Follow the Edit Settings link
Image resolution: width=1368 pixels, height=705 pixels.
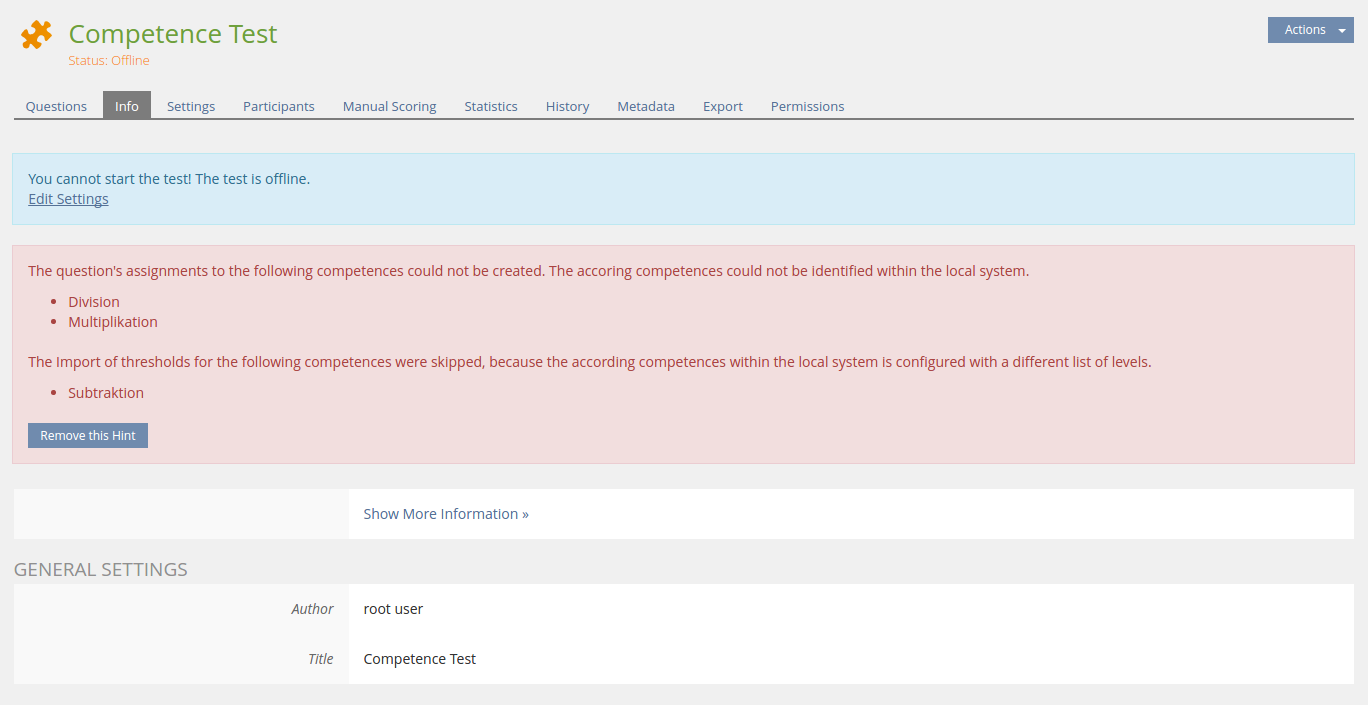click(68, 199)
